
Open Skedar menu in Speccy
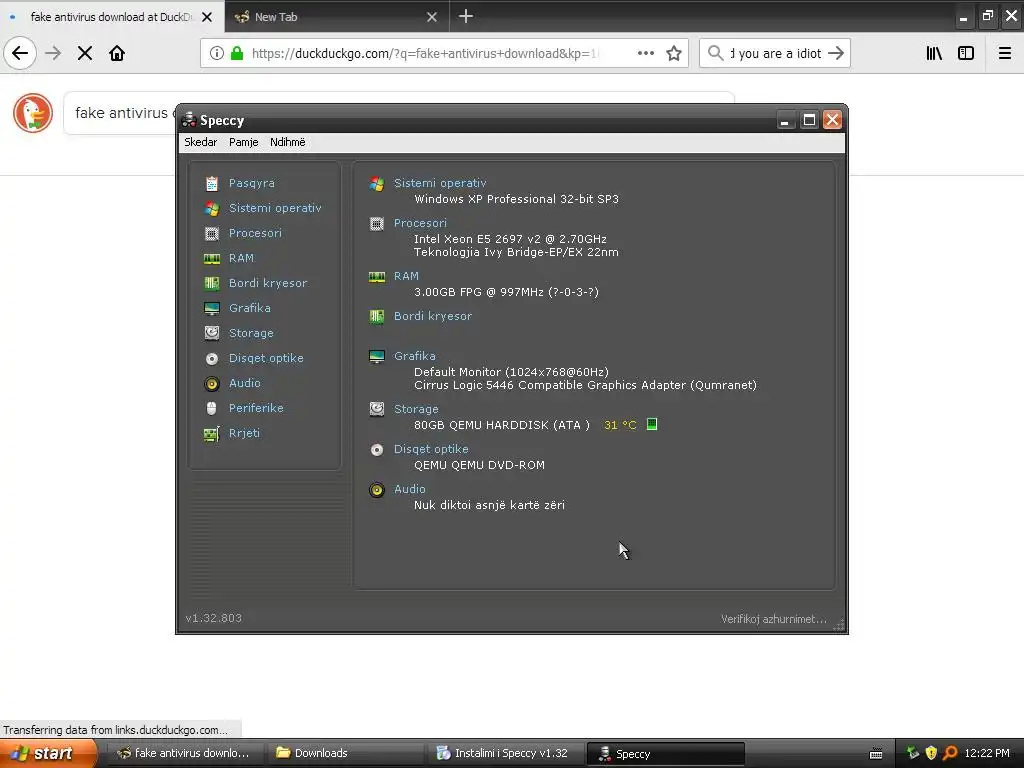click(x=200, y=142)
